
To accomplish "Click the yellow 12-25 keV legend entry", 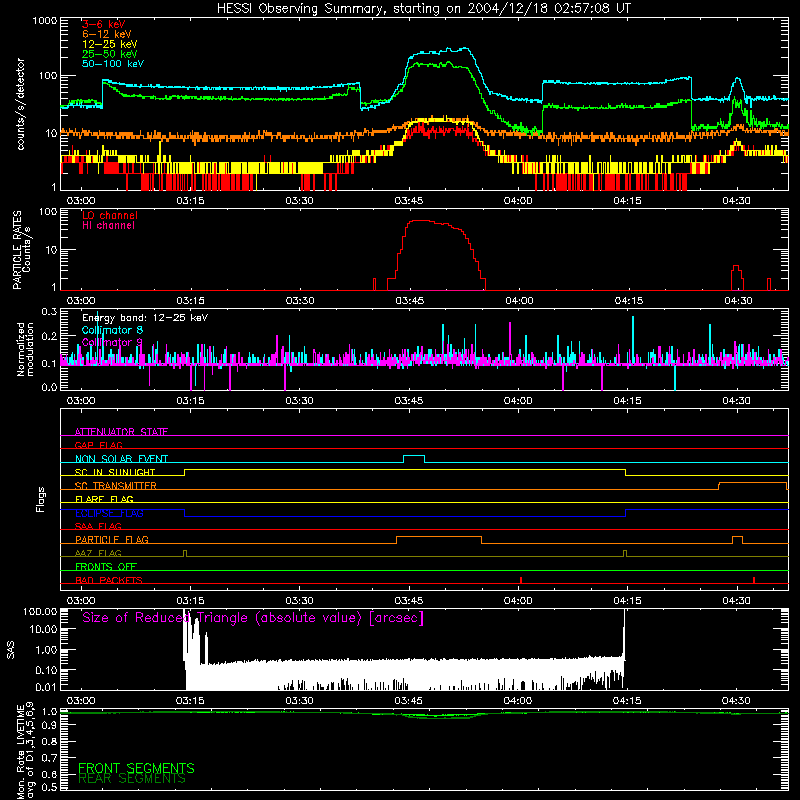I will pos(110,44).
